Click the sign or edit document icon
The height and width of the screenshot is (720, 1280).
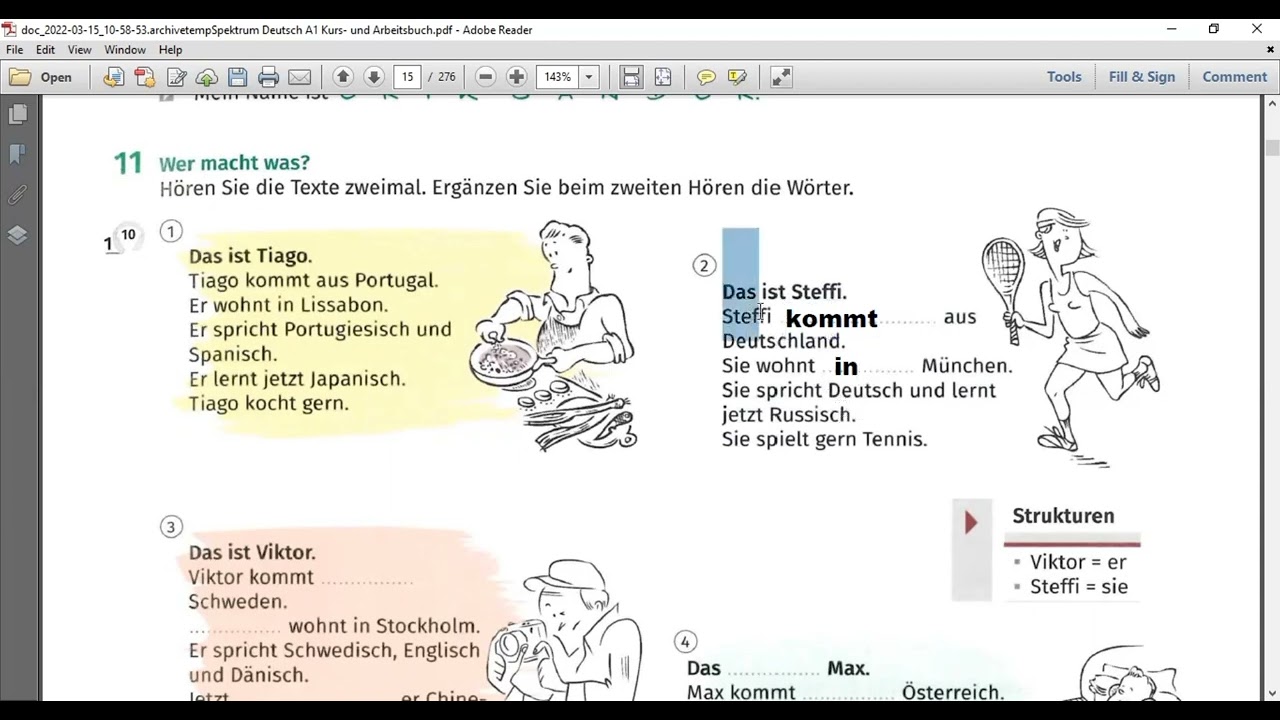click(177, 77)
